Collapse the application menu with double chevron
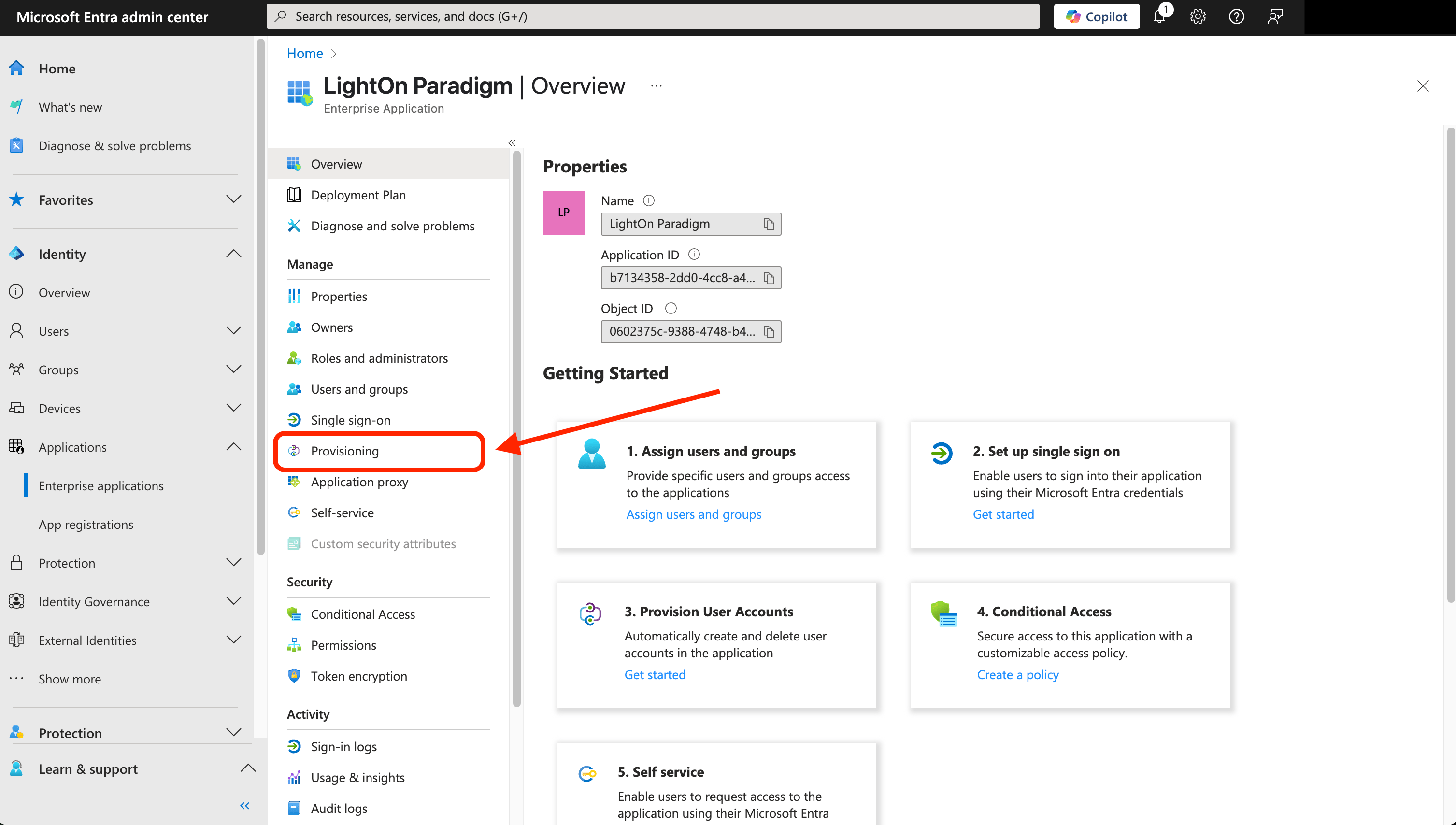1456x825 pixels. tap(512, 143)
